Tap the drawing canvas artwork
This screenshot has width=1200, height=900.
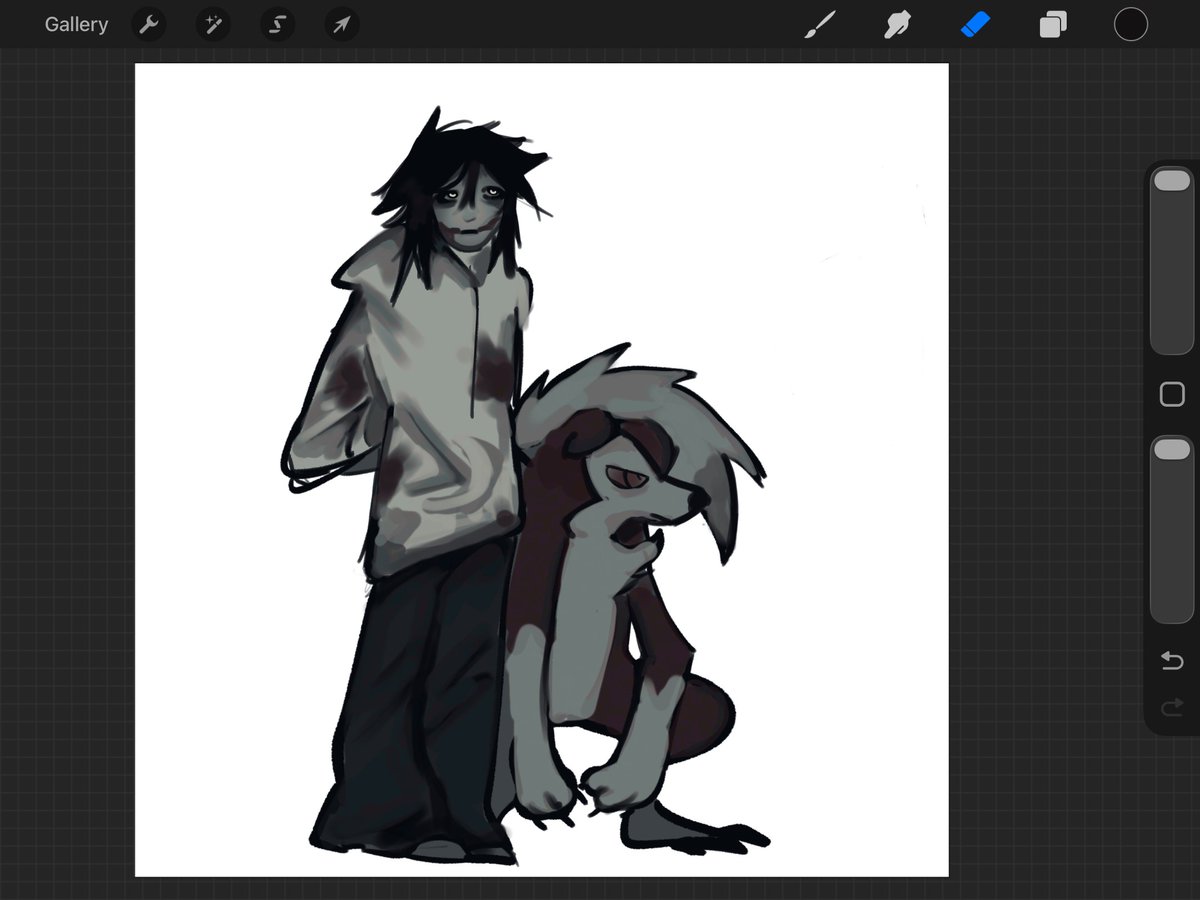tap(542, 470)
